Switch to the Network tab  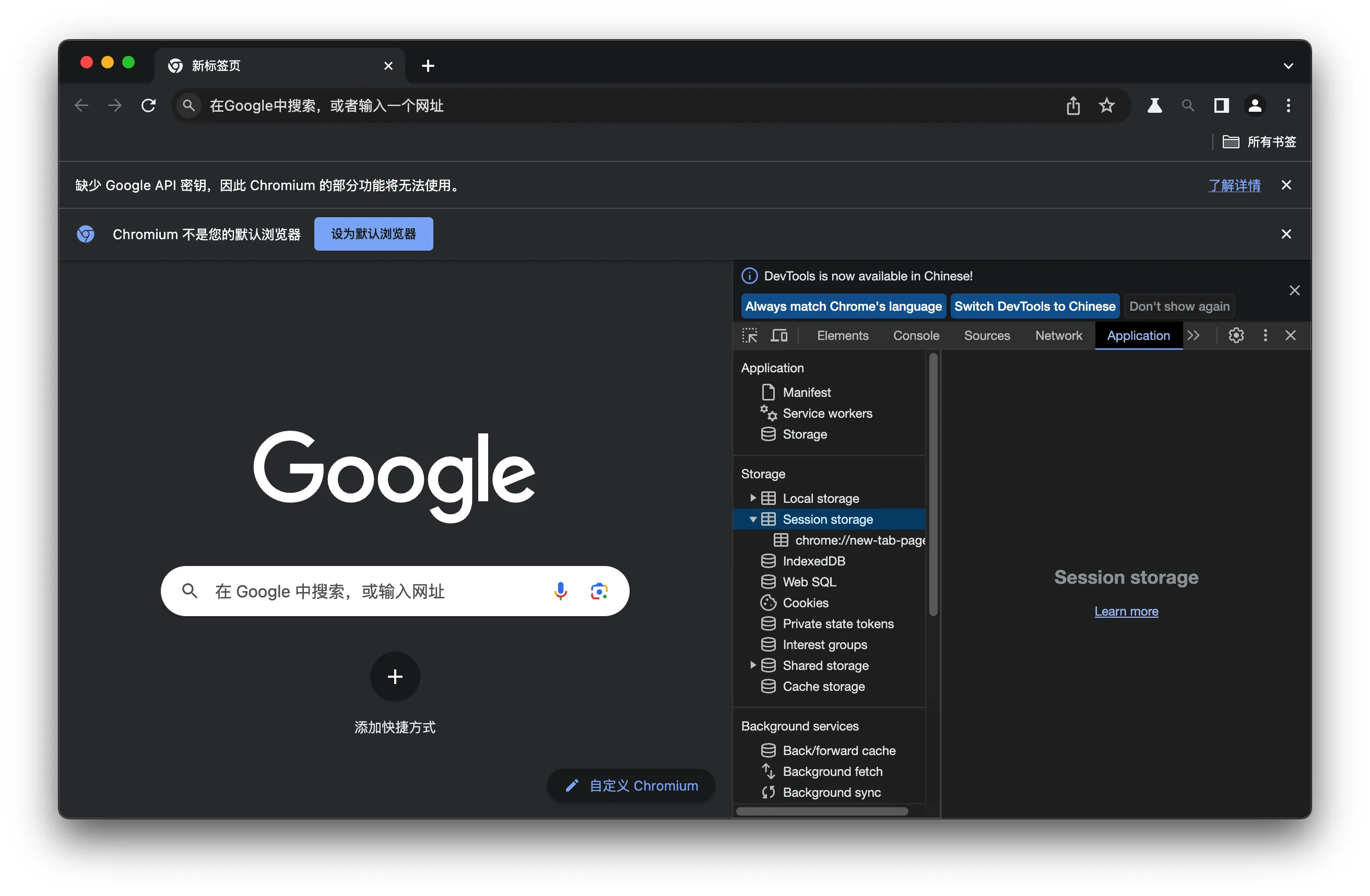[1058, 335]
